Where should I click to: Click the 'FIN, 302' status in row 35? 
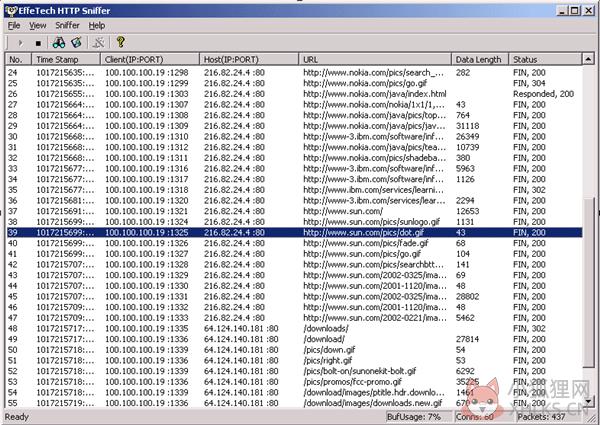529,190
